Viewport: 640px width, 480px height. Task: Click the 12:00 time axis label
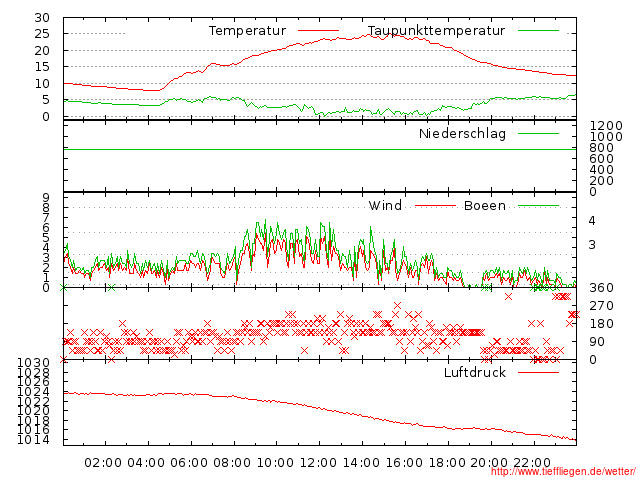click(318, 463)
